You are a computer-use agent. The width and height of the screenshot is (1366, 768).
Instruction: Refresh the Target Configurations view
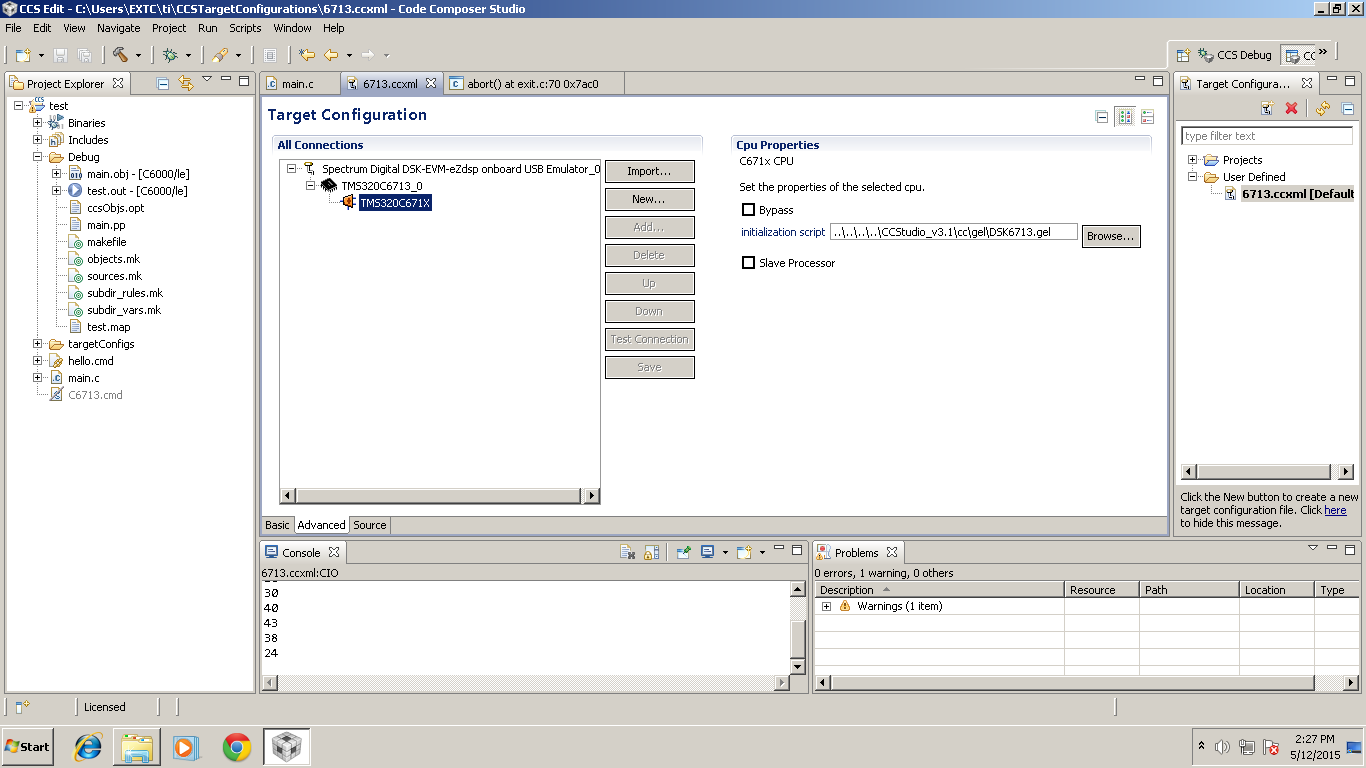tap(1323, 108)
